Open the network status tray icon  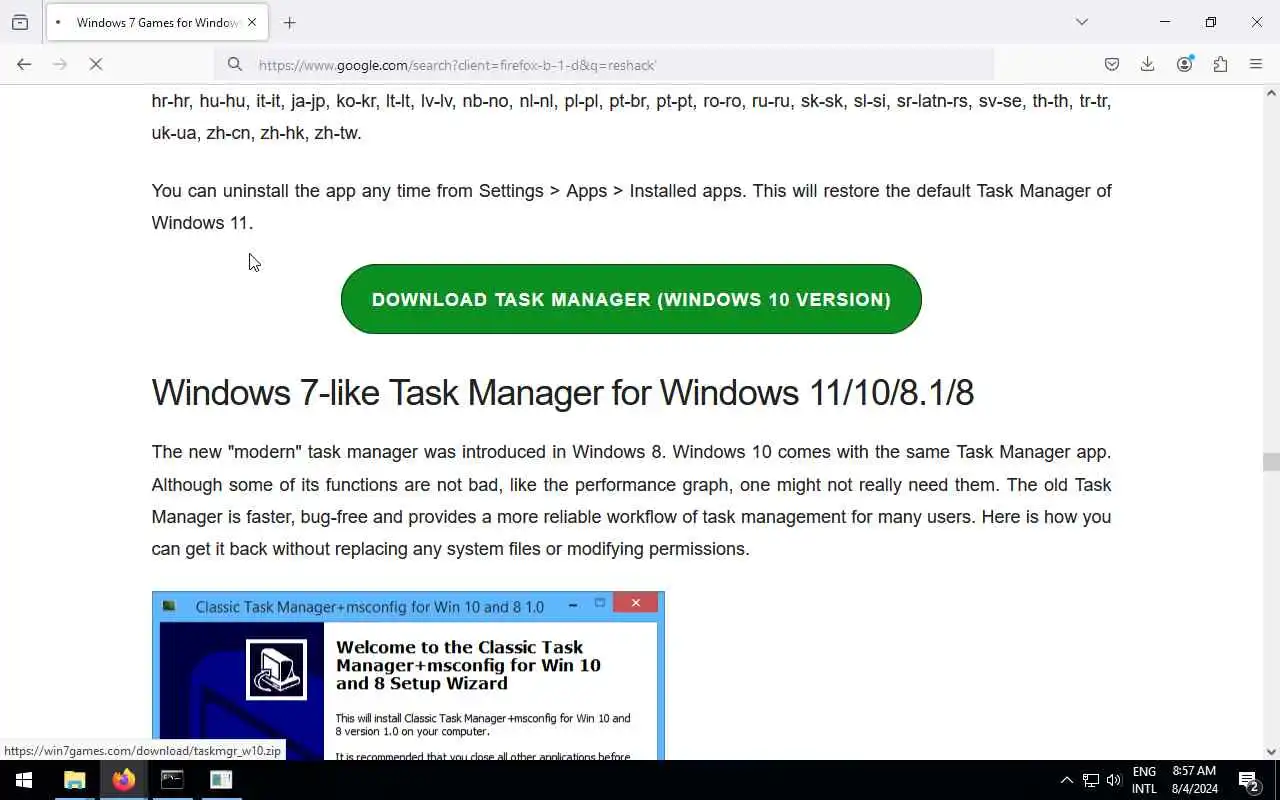[x=1091, y=780]
